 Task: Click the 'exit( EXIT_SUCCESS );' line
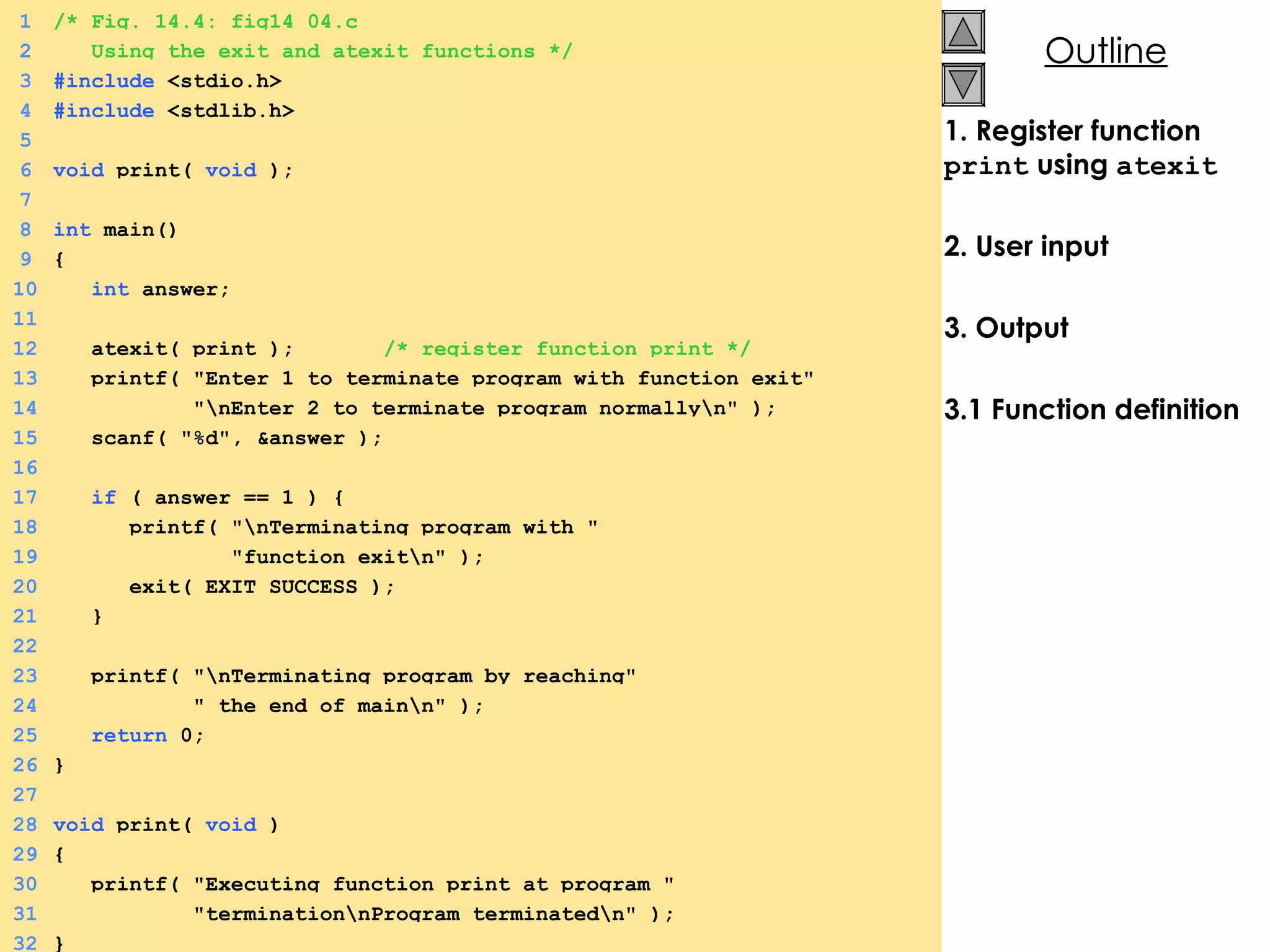[x=262, y=587]
